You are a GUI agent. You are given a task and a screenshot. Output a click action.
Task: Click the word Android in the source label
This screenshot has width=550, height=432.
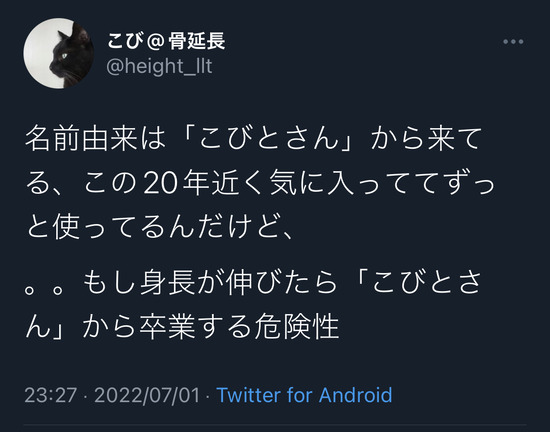[x=355, y=395]
